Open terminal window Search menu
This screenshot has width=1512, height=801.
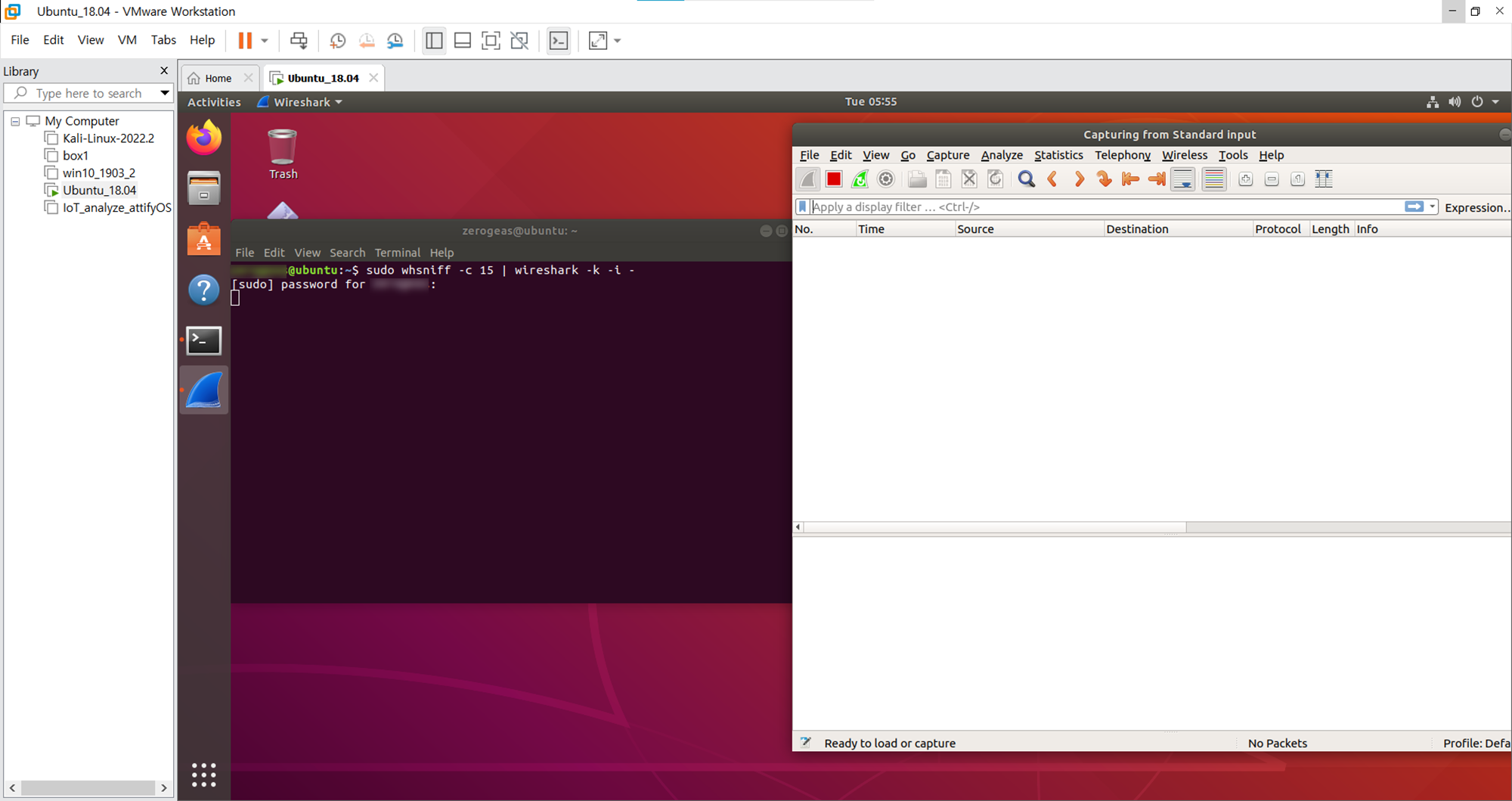tap(347, 253)
